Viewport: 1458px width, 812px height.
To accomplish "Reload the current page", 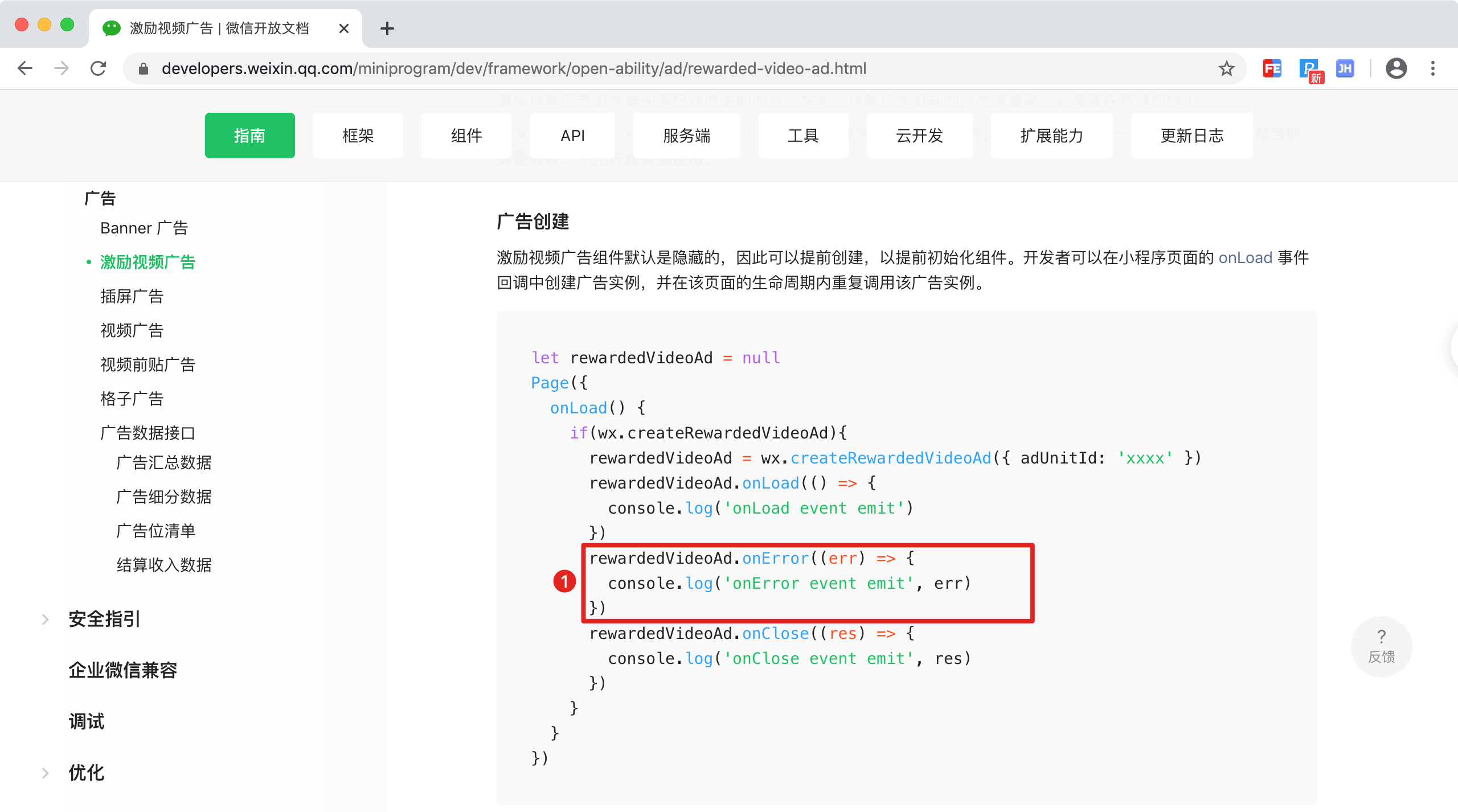I will tap(99, 68).
